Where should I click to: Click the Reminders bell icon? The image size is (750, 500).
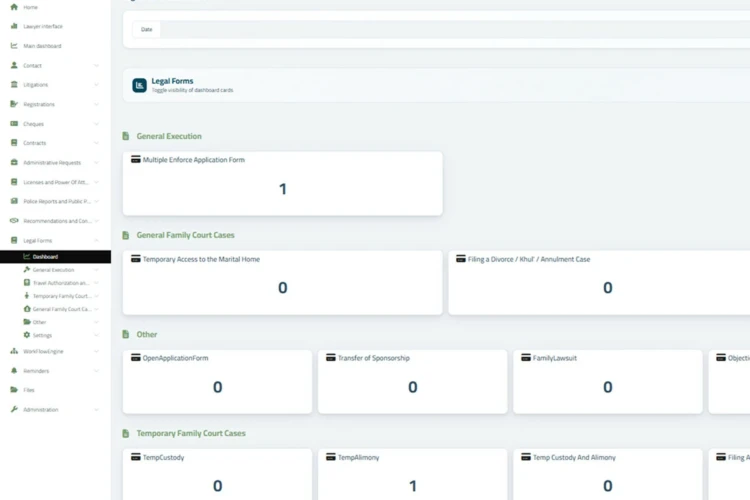[x=14, y=371]
